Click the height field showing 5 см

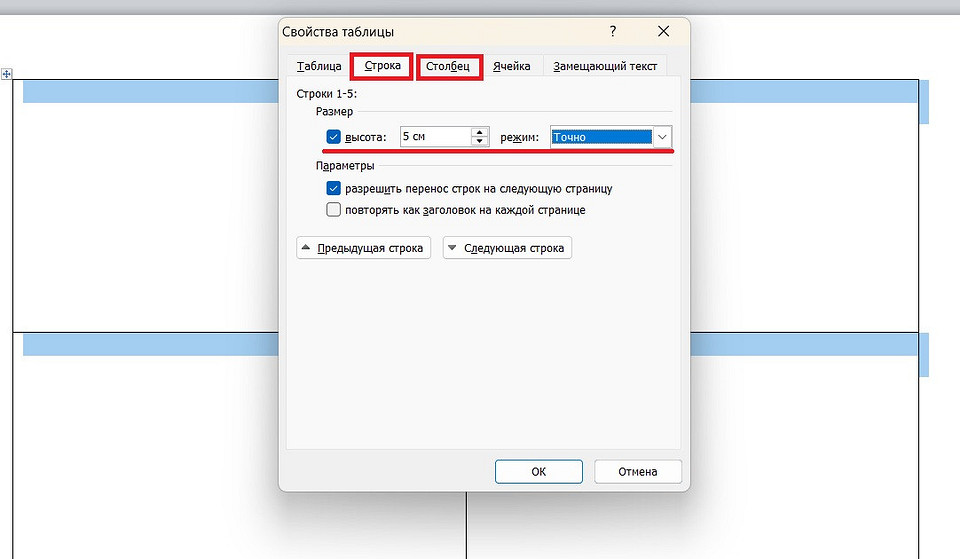point(434,137)
